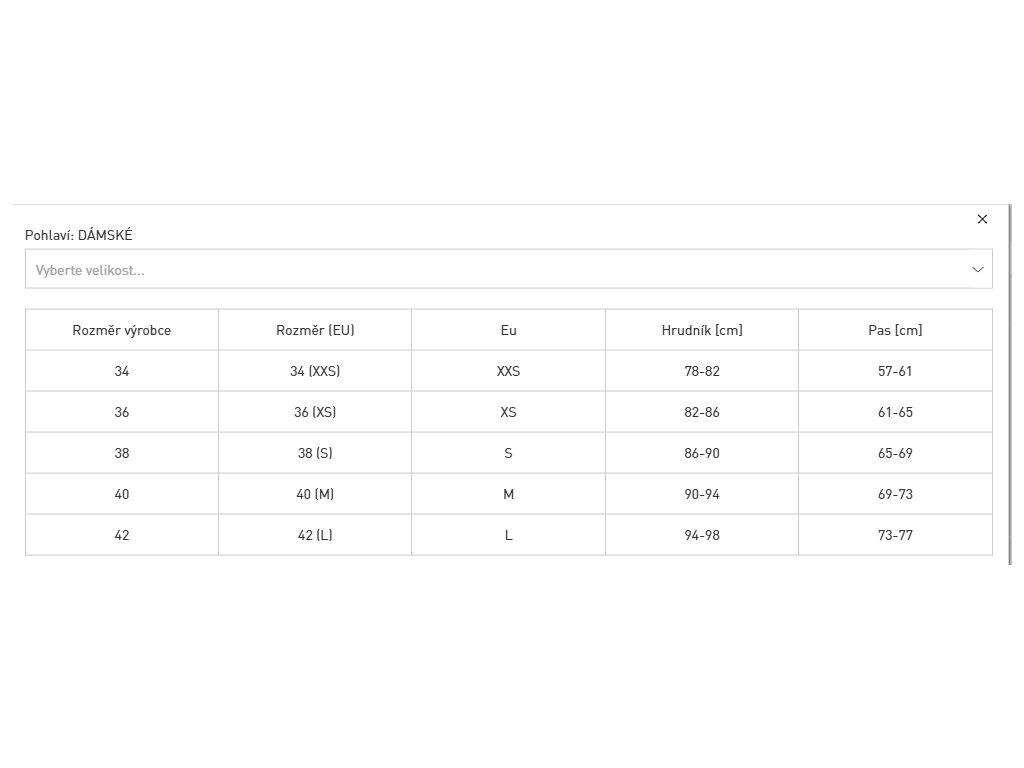
Task: Click the waist measurement '61-65' cell
Action: tap(895, 412)
